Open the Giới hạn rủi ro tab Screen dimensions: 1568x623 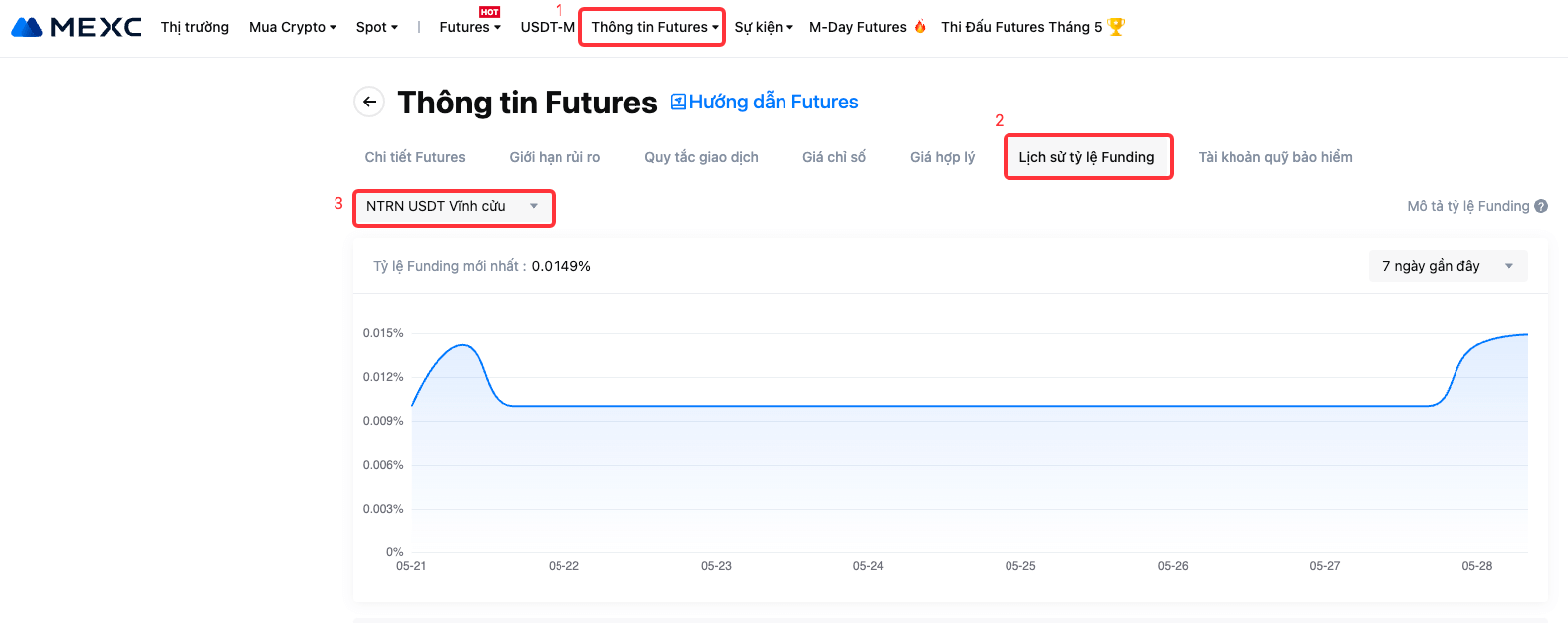555,157
